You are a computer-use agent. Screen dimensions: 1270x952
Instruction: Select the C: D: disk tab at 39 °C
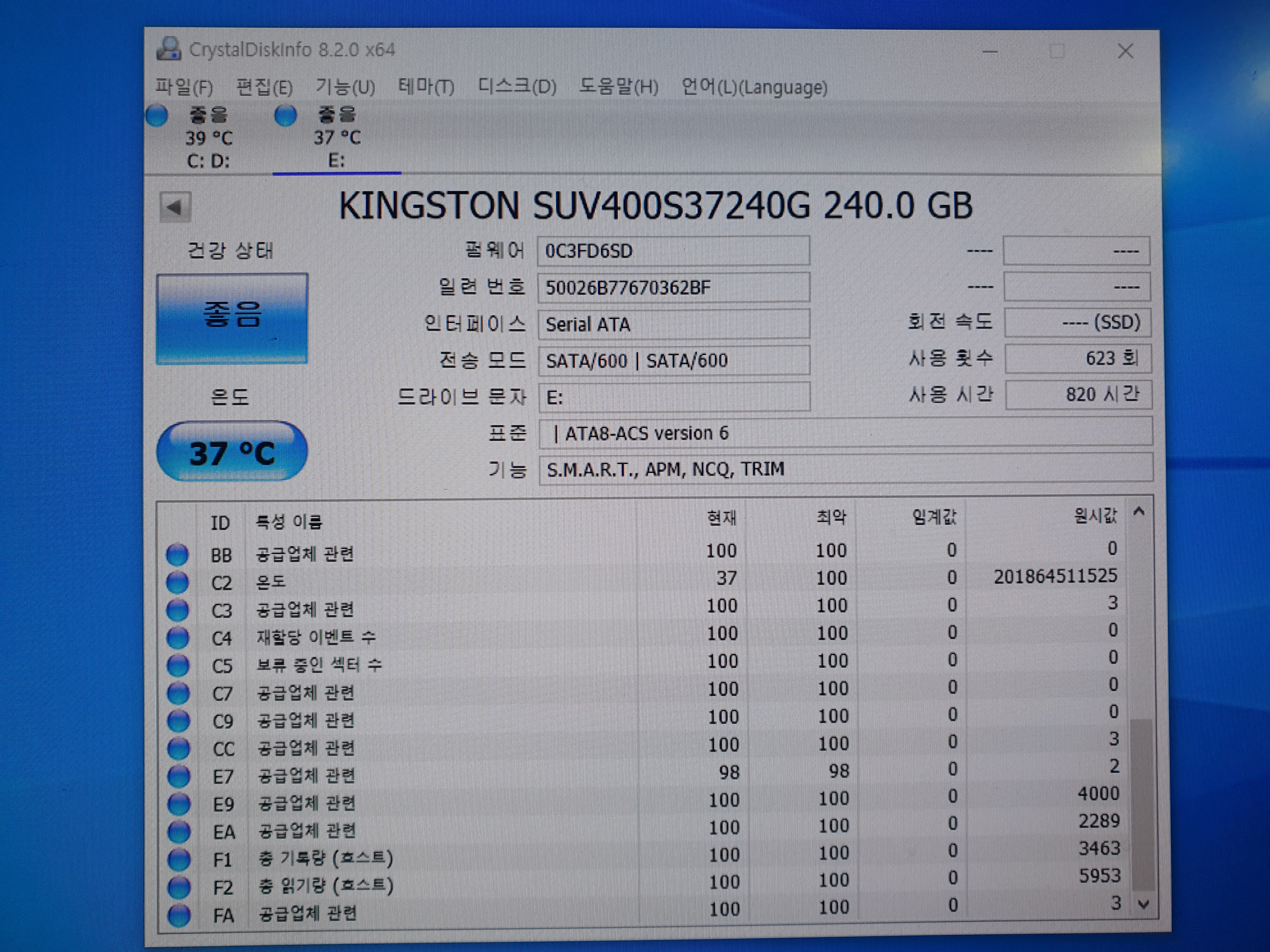[x=209, y=138]
